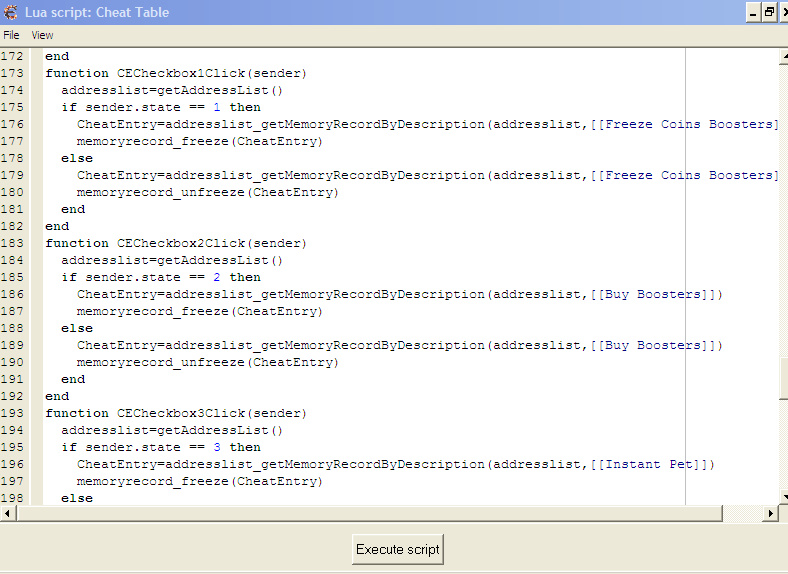Click the horizontal scrollbar right arrow

(770, 513)
